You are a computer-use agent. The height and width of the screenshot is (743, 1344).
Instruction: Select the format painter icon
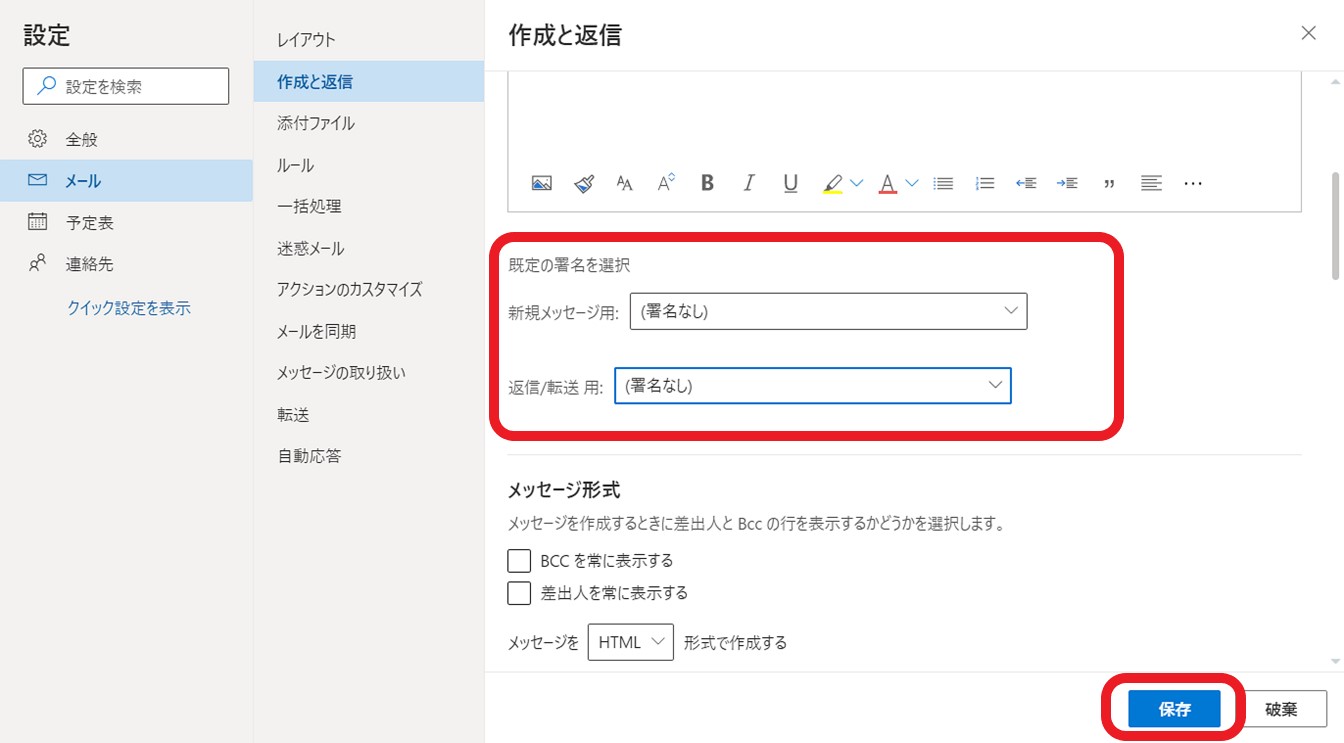click(x=584, y=183)
